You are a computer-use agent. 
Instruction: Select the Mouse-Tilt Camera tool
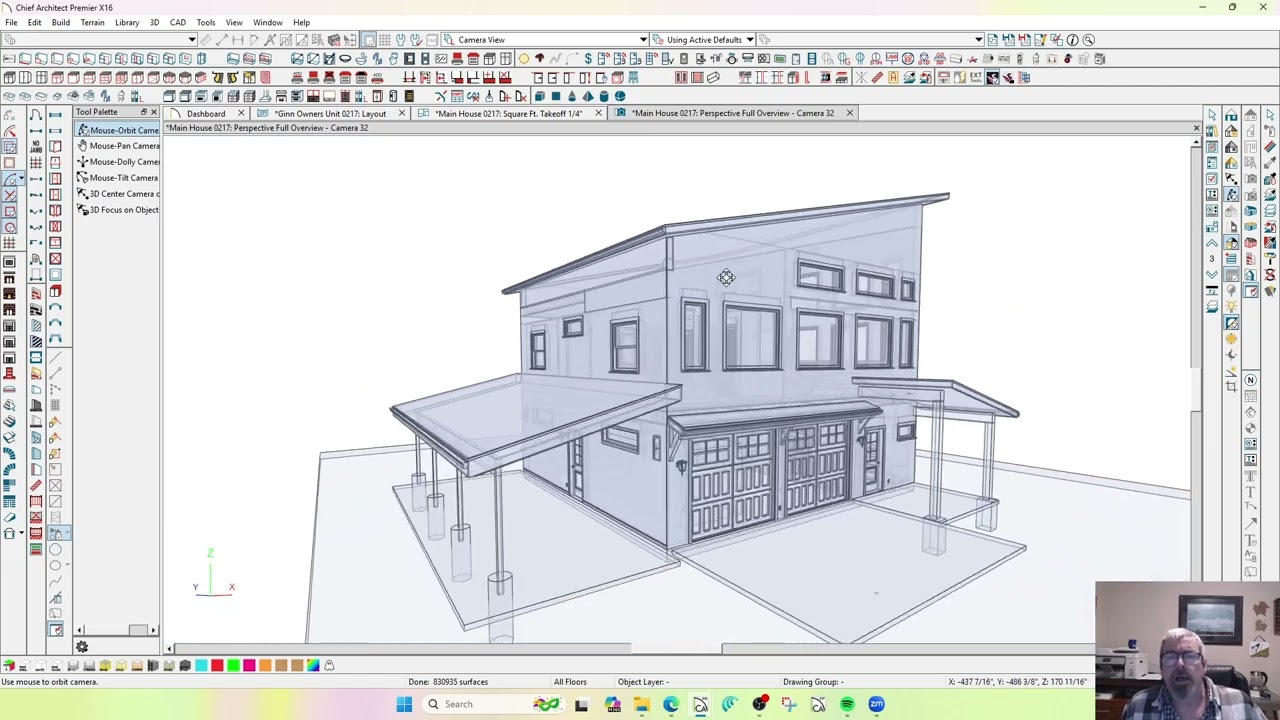point(118,178)
